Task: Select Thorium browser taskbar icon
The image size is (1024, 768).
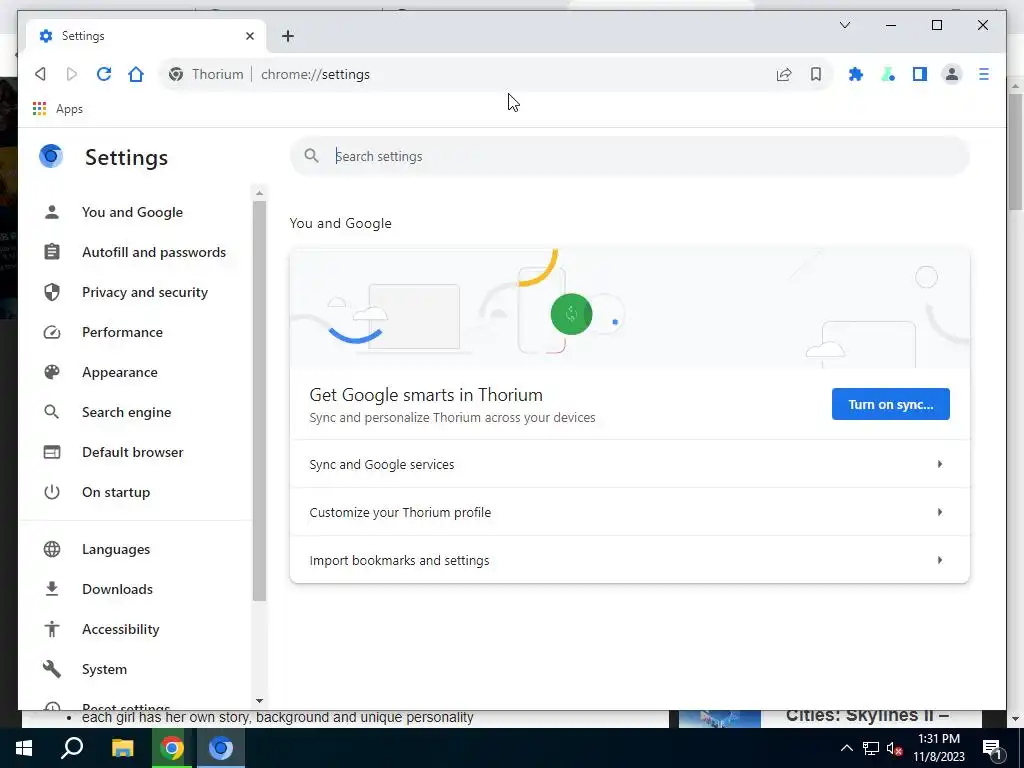Action: (221, 748)
